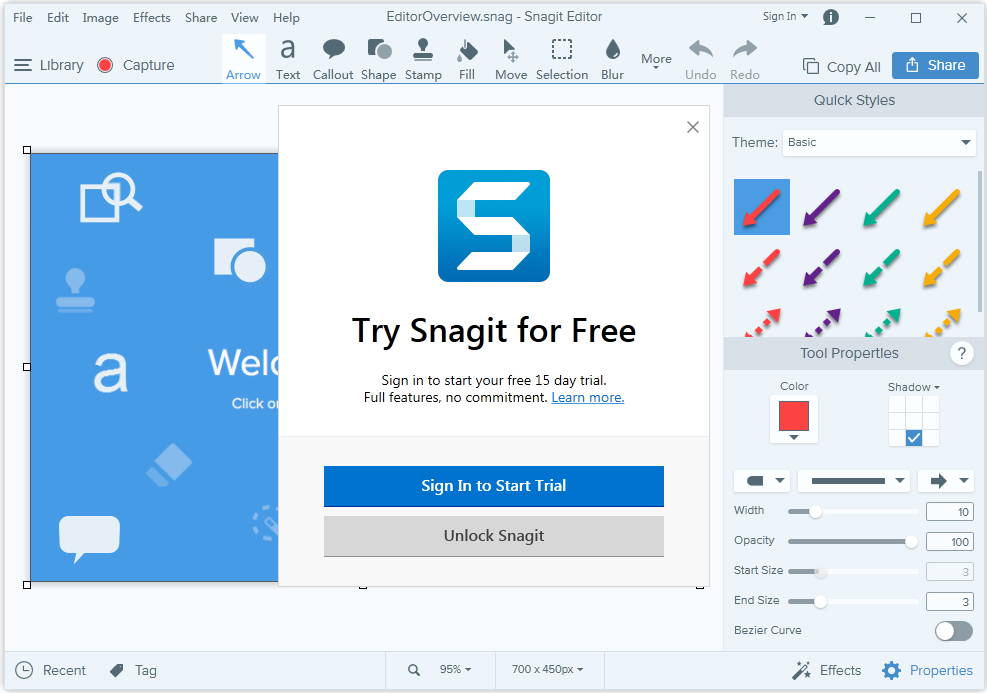Viewport: 987px width, 693px height.
Task: Open the 95% zoom dropdown
Action: click(455, 669)
